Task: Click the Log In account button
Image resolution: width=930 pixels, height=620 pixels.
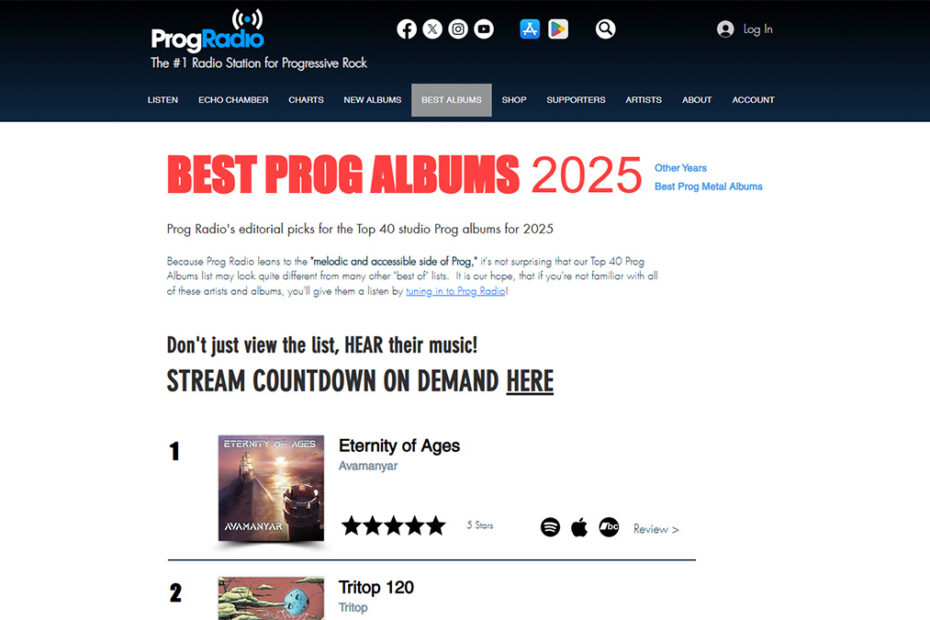Action: 744,29
